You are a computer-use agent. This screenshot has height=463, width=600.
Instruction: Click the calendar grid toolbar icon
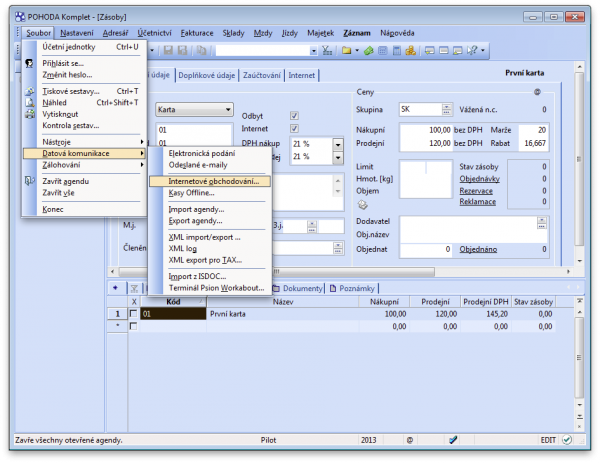[382, 50]
